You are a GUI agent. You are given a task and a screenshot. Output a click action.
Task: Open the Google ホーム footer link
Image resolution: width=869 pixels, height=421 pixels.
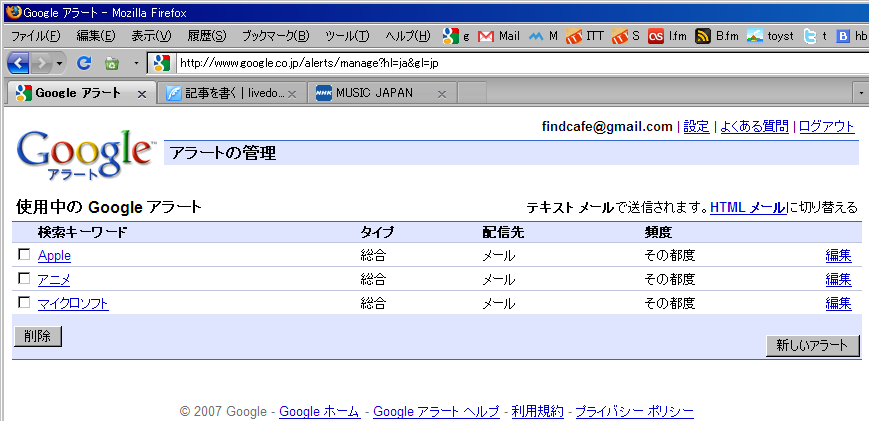tap(320, 412)
